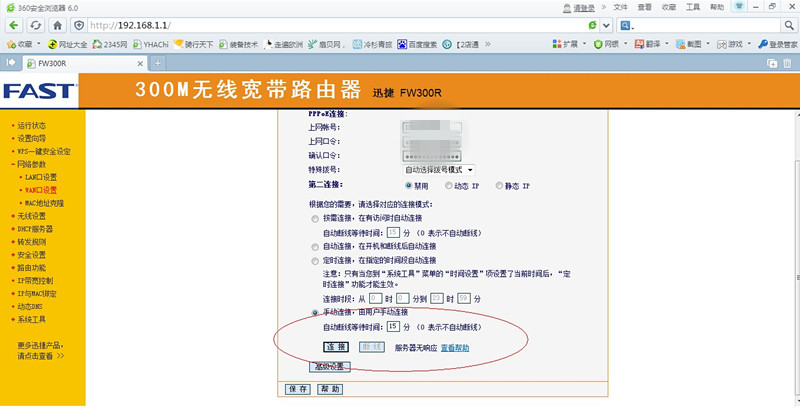Click the 上网账号 account input field
Screen dimensions: 800x408
click(x=432, y=127)
